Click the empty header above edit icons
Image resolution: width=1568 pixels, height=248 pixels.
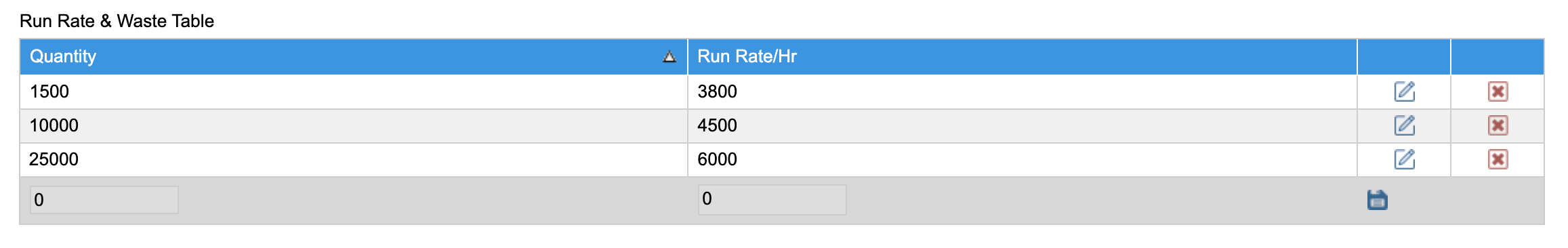coord(1404,56)
